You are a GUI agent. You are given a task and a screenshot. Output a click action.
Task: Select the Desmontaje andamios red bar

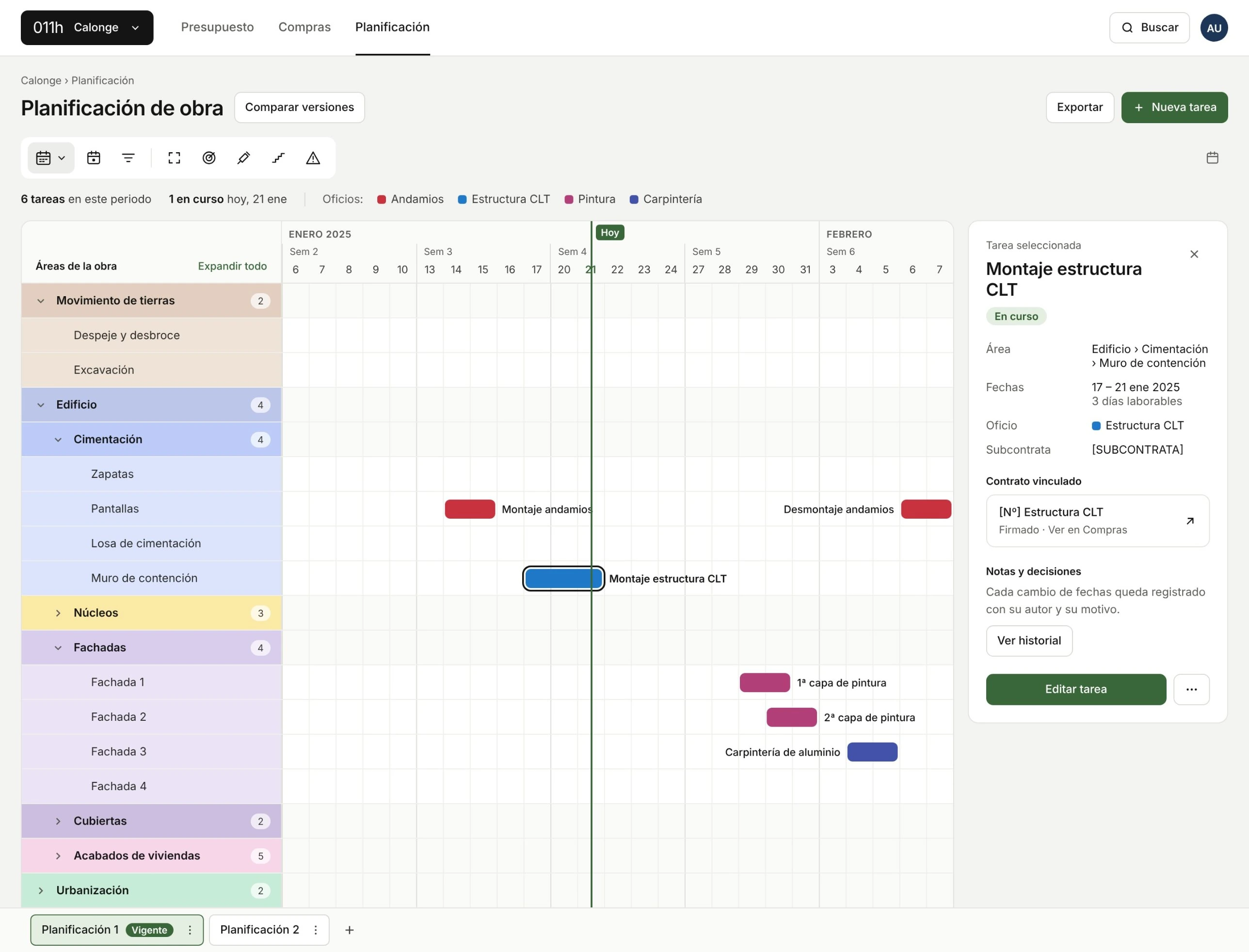point(926,509)
